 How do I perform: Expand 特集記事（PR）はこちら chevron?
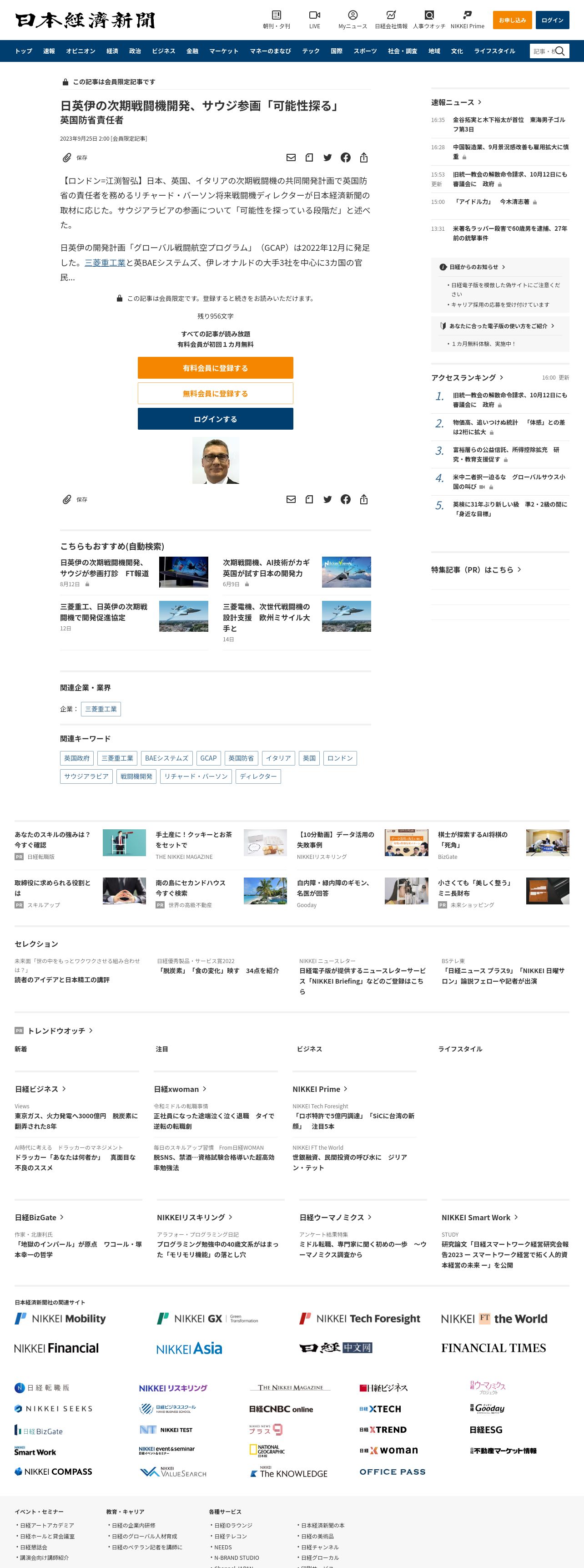coord(519,570)
